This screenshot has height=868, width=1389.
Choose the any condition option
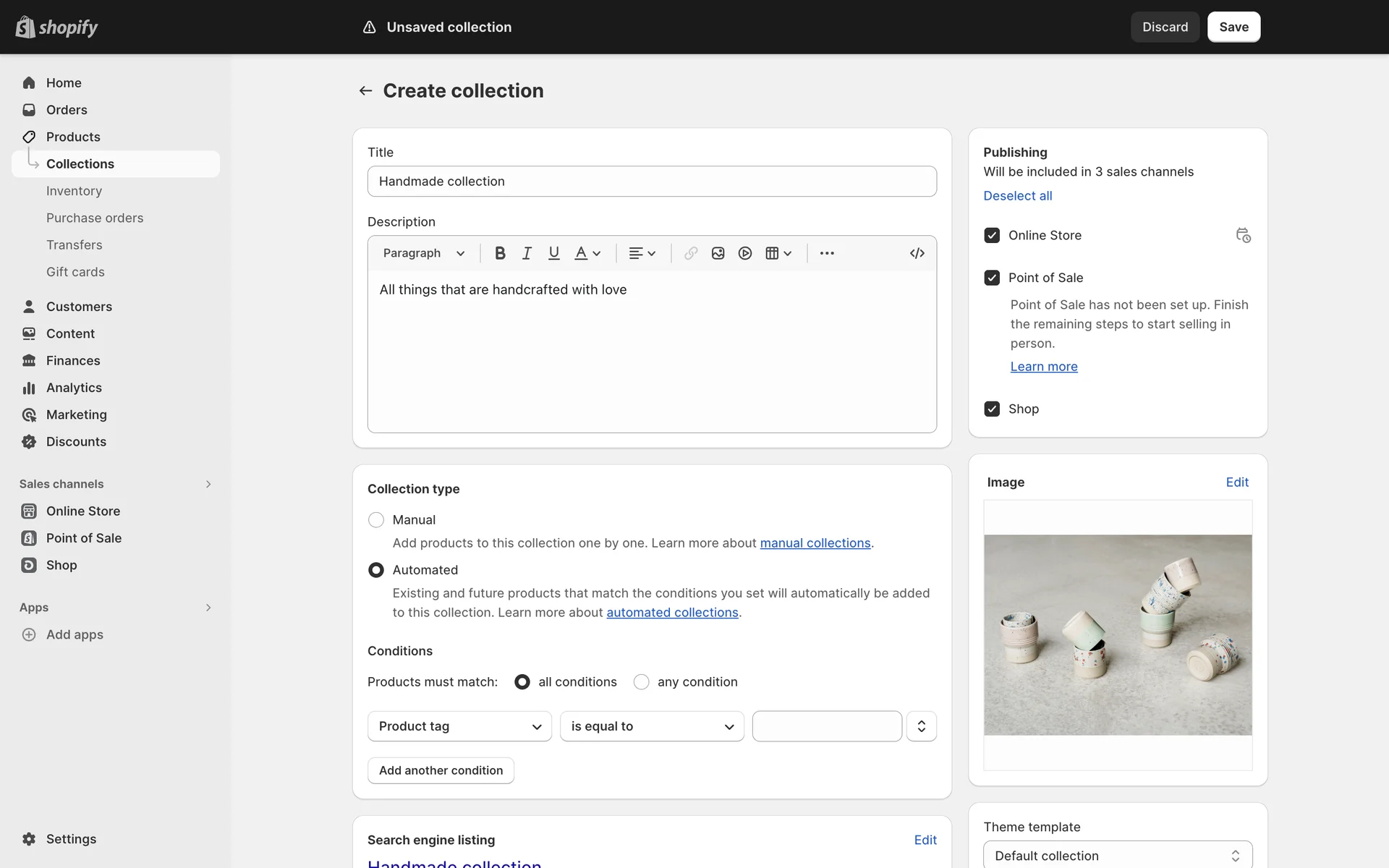tap(641, 682)
